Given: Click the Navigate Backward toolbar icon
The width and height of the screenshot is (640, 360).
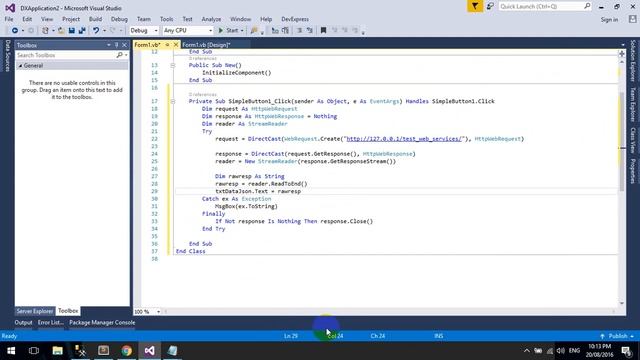Looking at the screenshot, I should tap(15, 31).
